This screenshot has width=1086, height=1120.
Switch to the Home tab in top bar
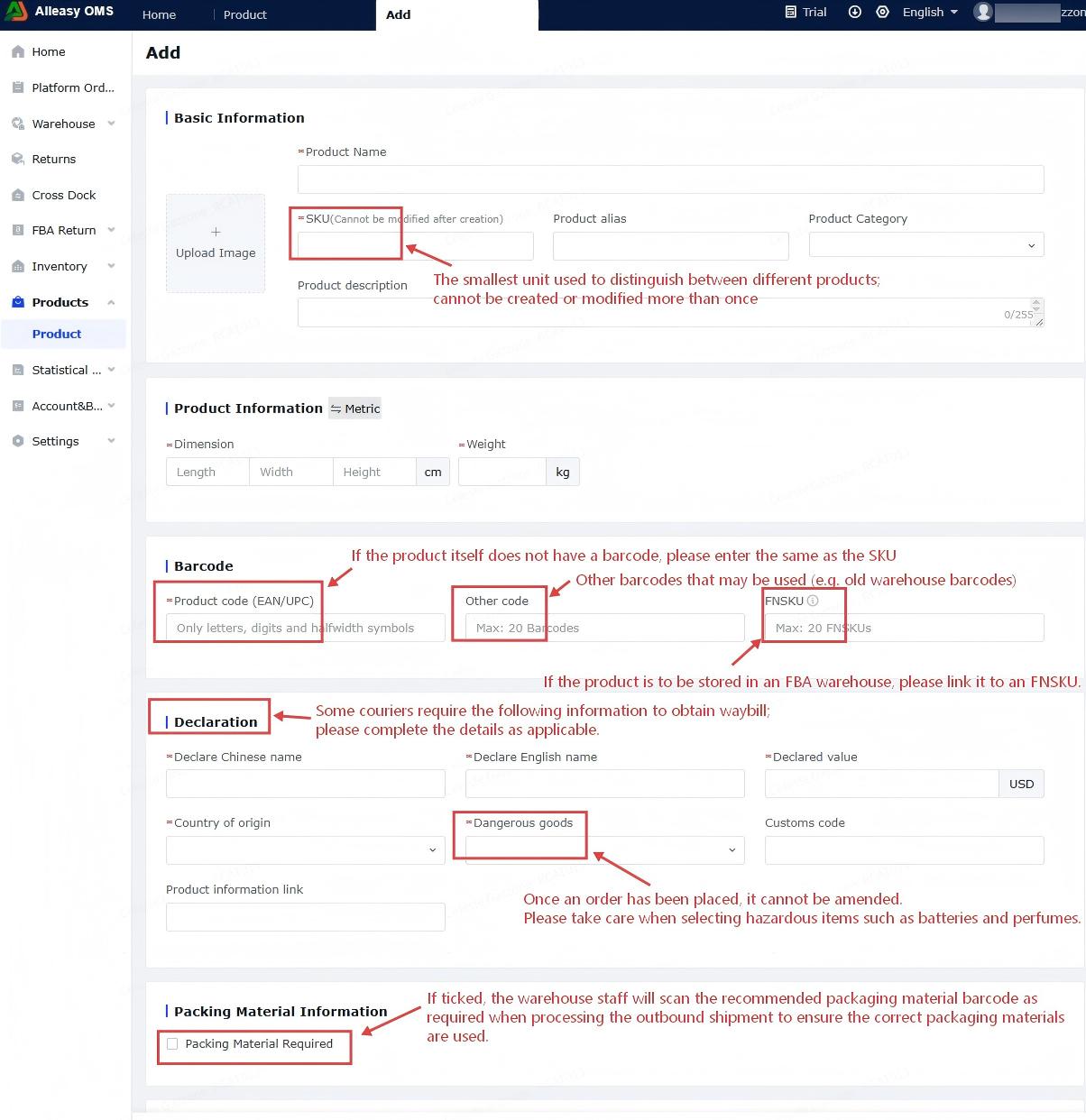click(x=159, y=14)
